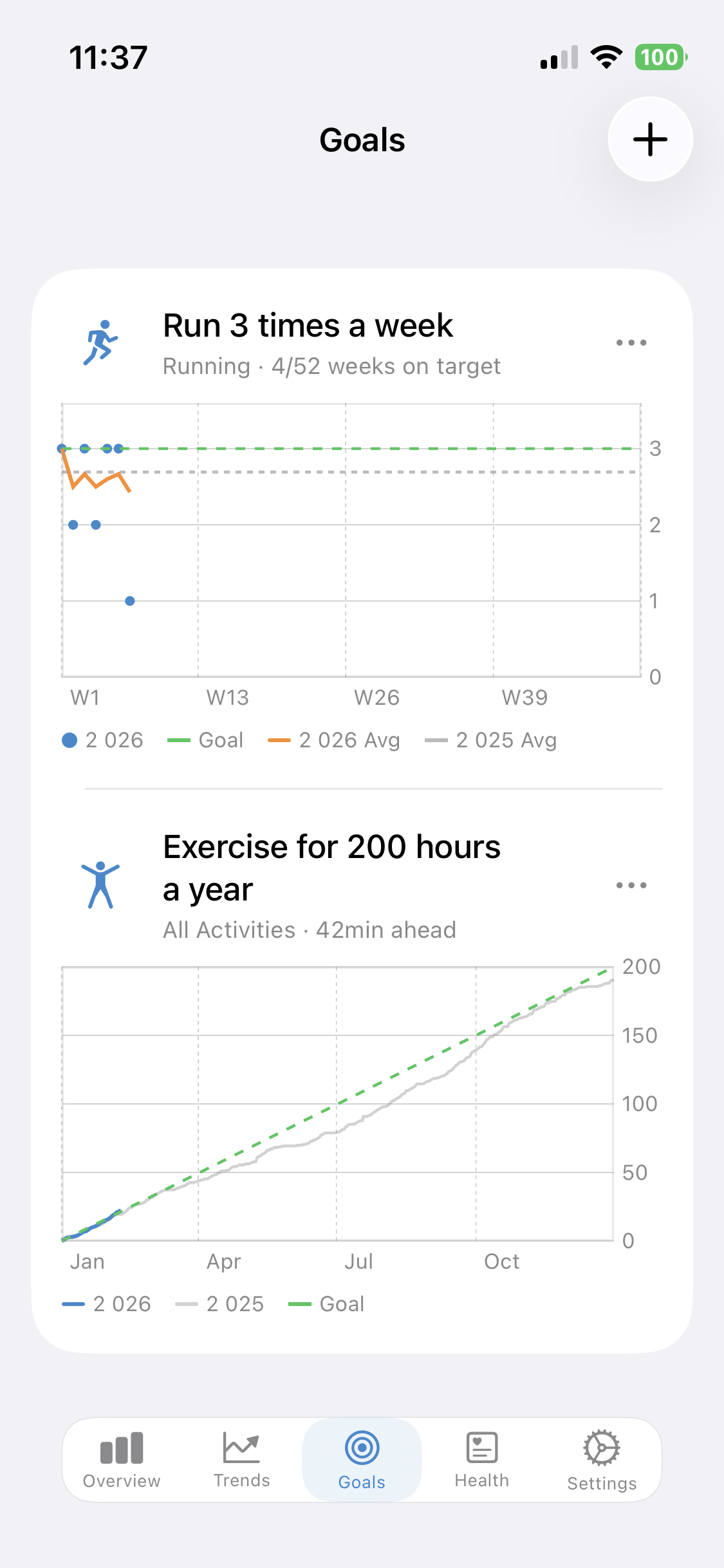Open options menu for Exercise 200 hours goal
The height and width of the screenshot is (1568, 724).
click(631, 885)
